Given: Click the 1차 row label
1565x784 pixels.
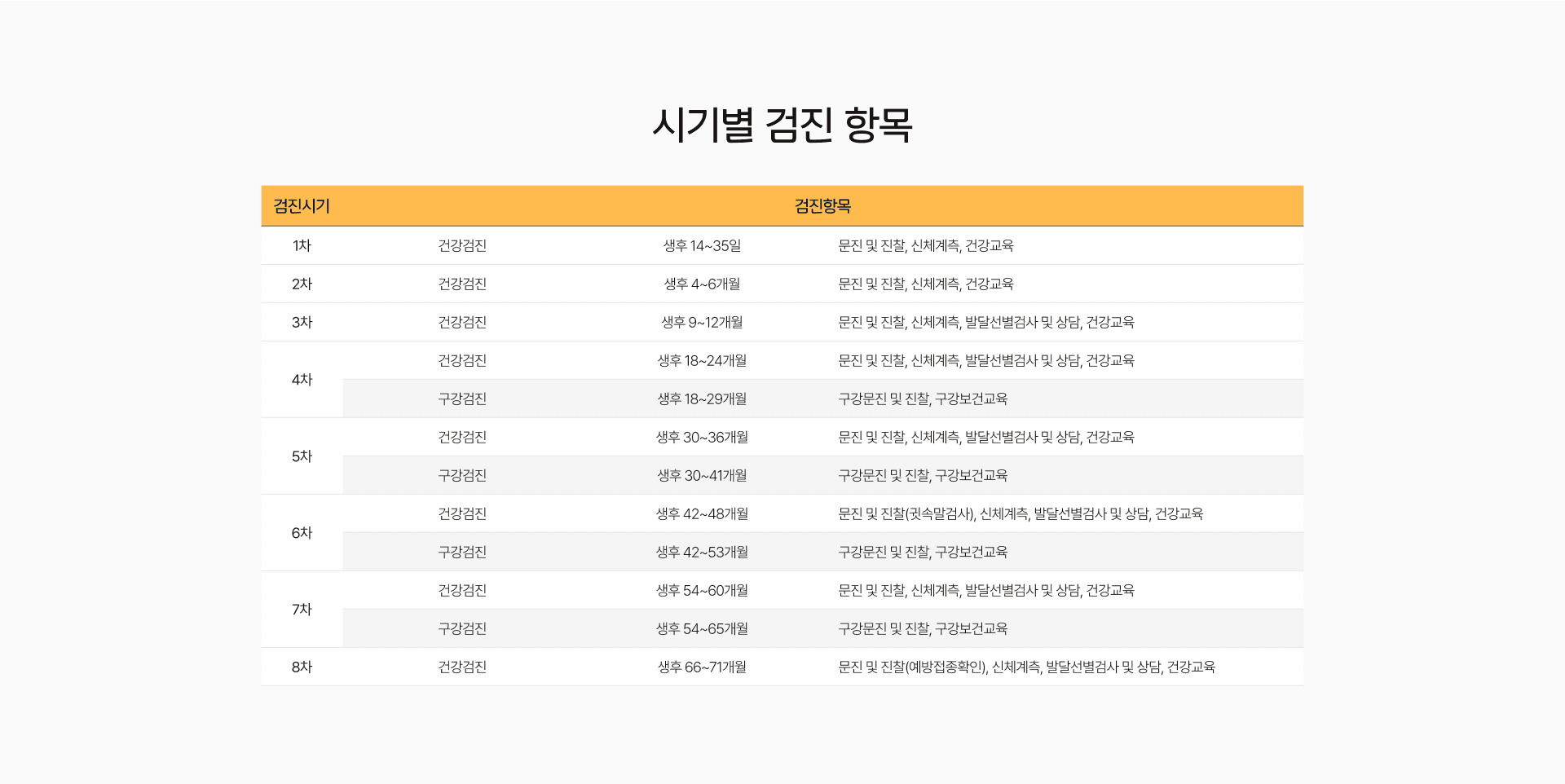Looking at the screenshot, I should (x=301, y=245).
